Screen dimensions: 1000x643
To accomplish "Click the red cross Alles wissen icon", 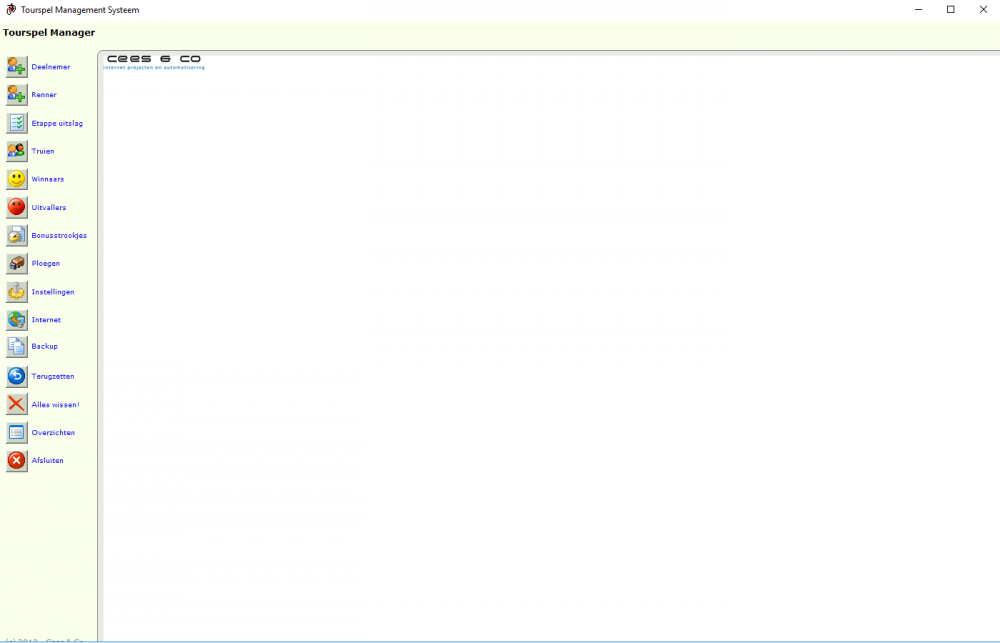I will pos(17,404).
